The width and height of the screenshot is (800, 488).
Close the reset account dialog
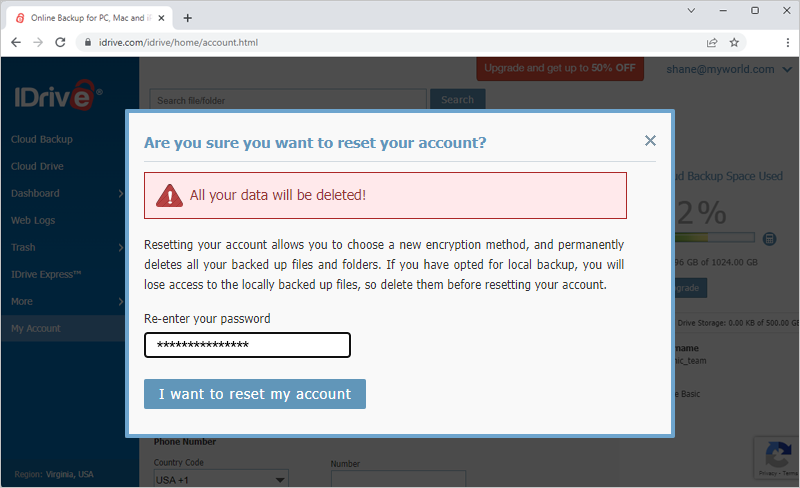pos(650,141)
